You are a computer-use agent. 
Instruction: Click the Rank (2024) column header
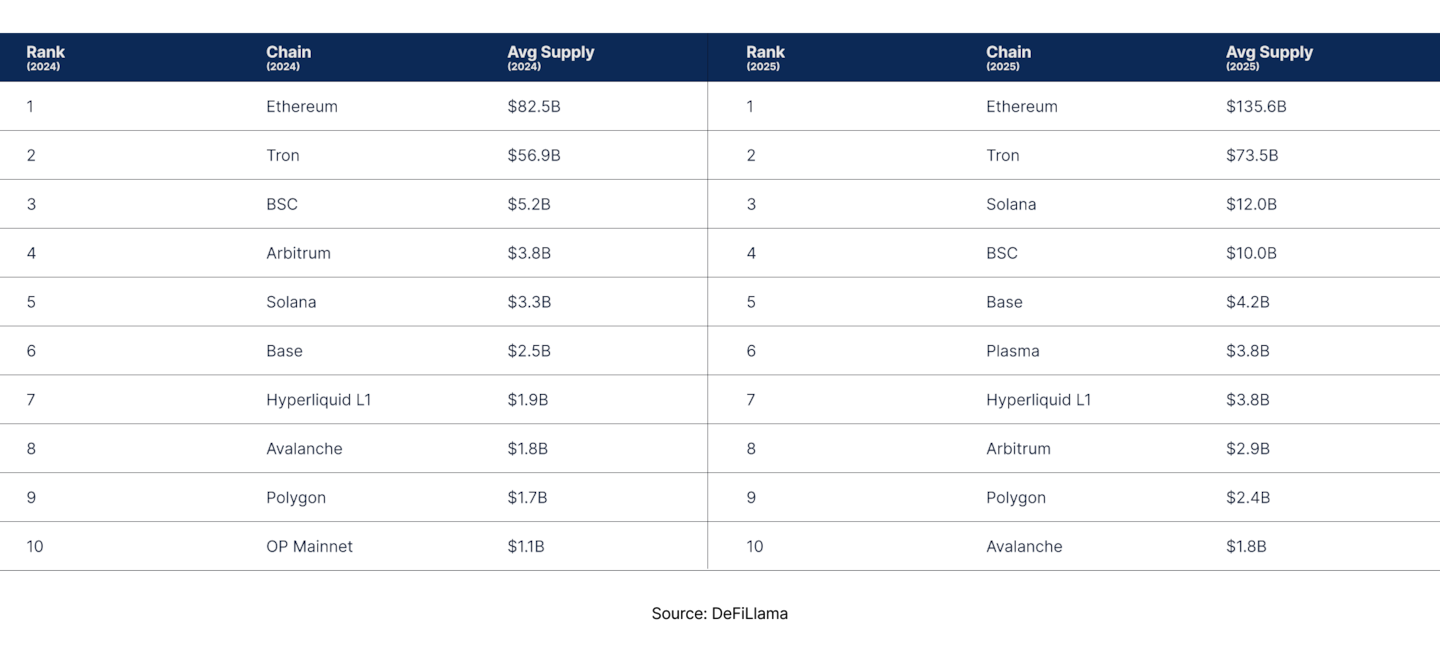45,57
